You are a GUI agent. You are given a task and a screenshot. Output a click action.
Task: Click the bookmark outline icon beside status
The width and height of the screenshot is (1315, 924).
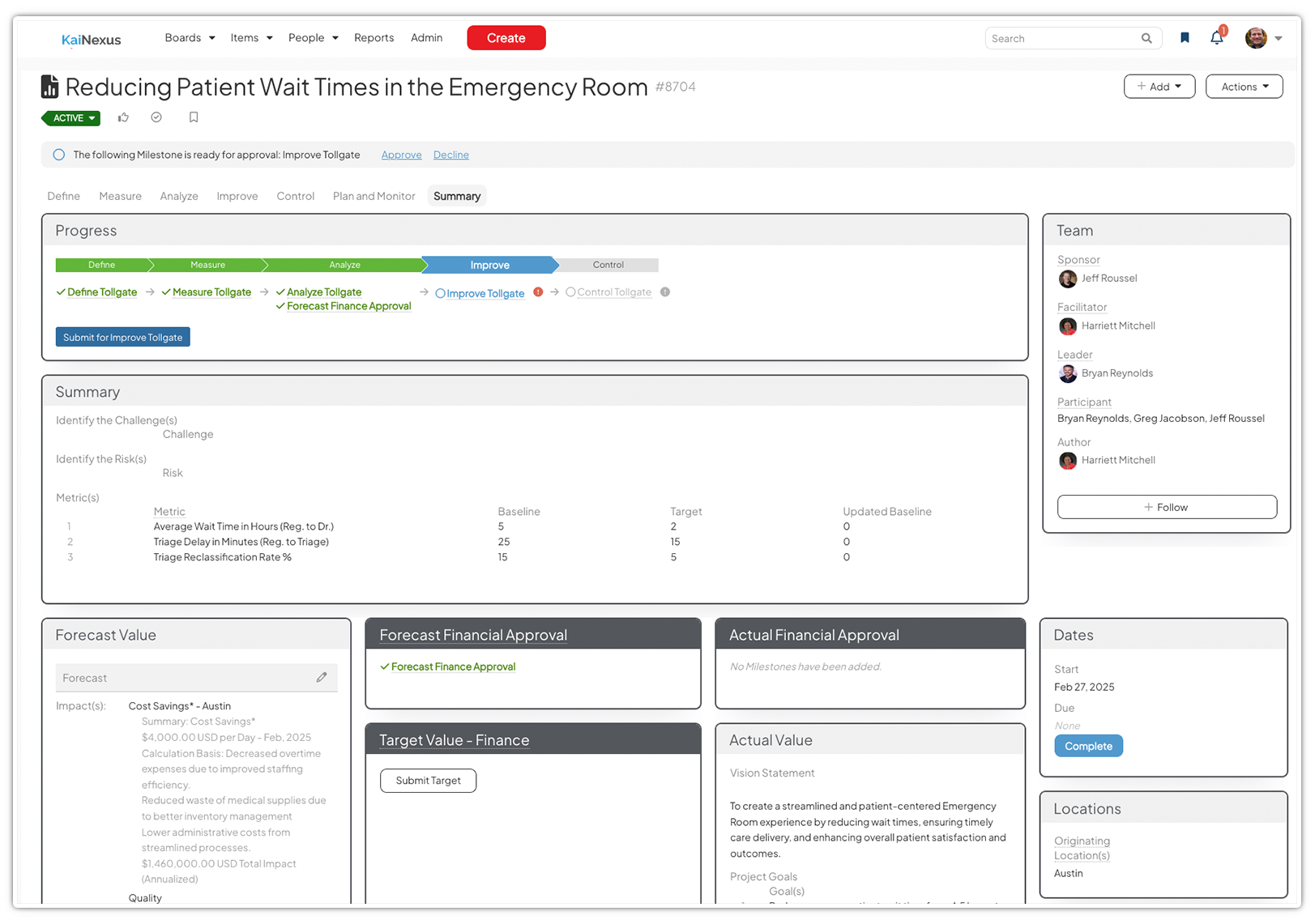(194, 117)
